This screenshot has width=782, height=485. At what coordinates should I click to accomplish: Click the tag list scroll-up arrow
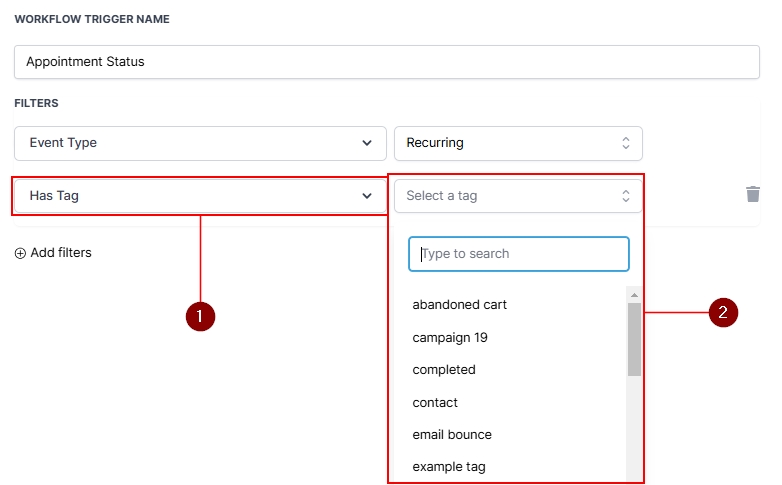[x=634, y=295]
